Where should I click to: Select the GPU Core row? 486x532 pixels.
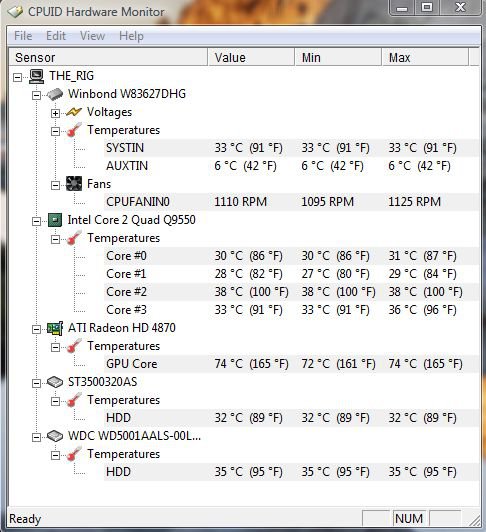291,364
